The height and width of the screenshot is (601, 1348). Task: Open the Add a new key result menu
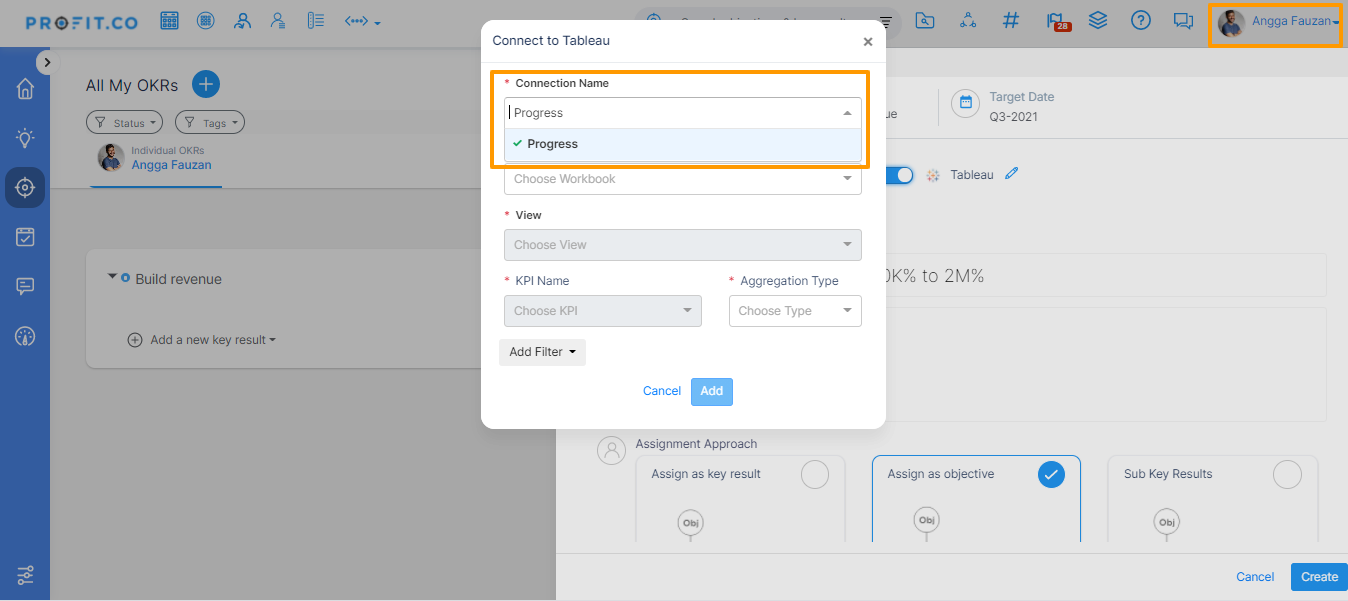click(202, 340)
